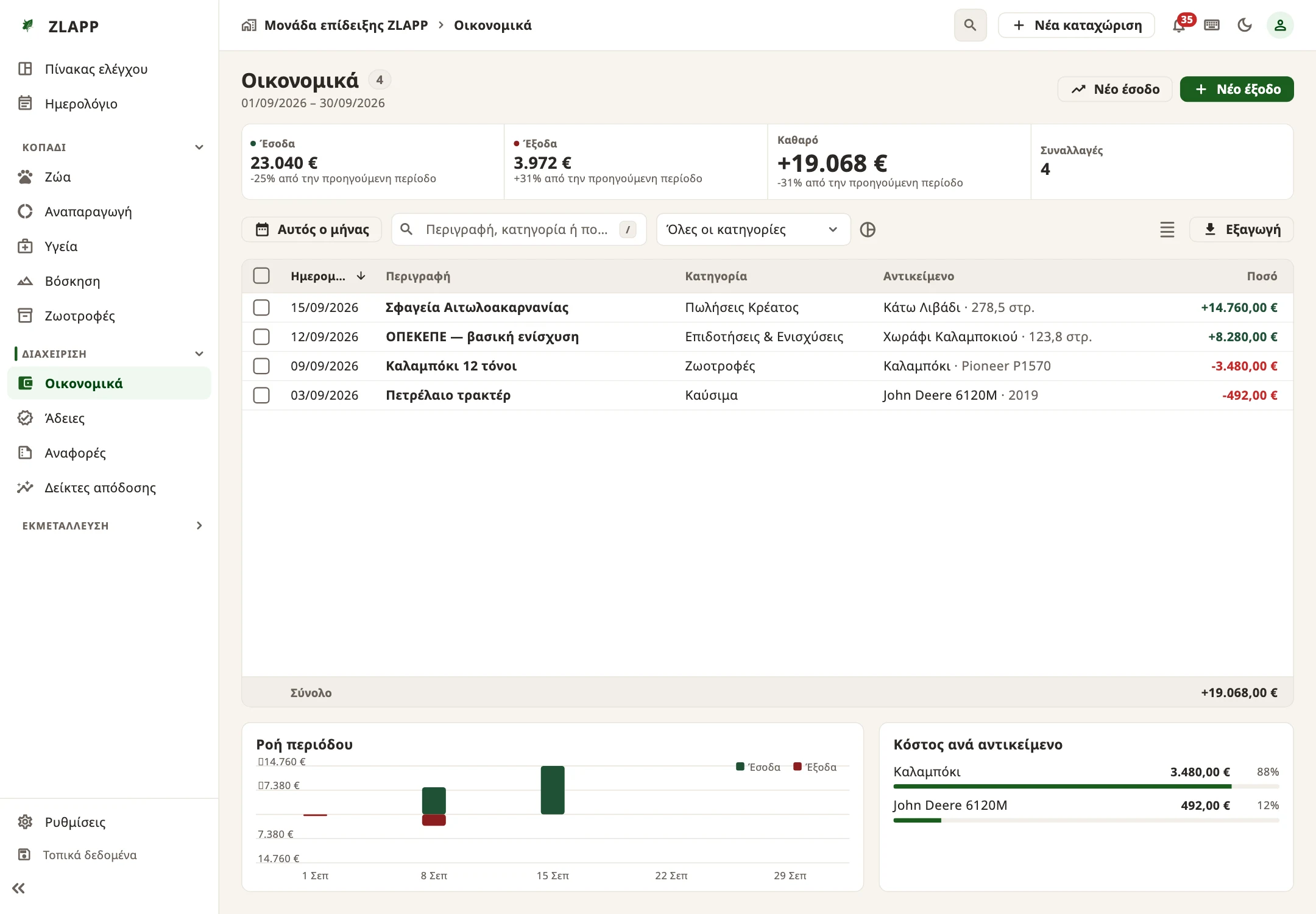Toggle dark mode moon icon
Screen dimensions: 1316x914
[1245, 25]
